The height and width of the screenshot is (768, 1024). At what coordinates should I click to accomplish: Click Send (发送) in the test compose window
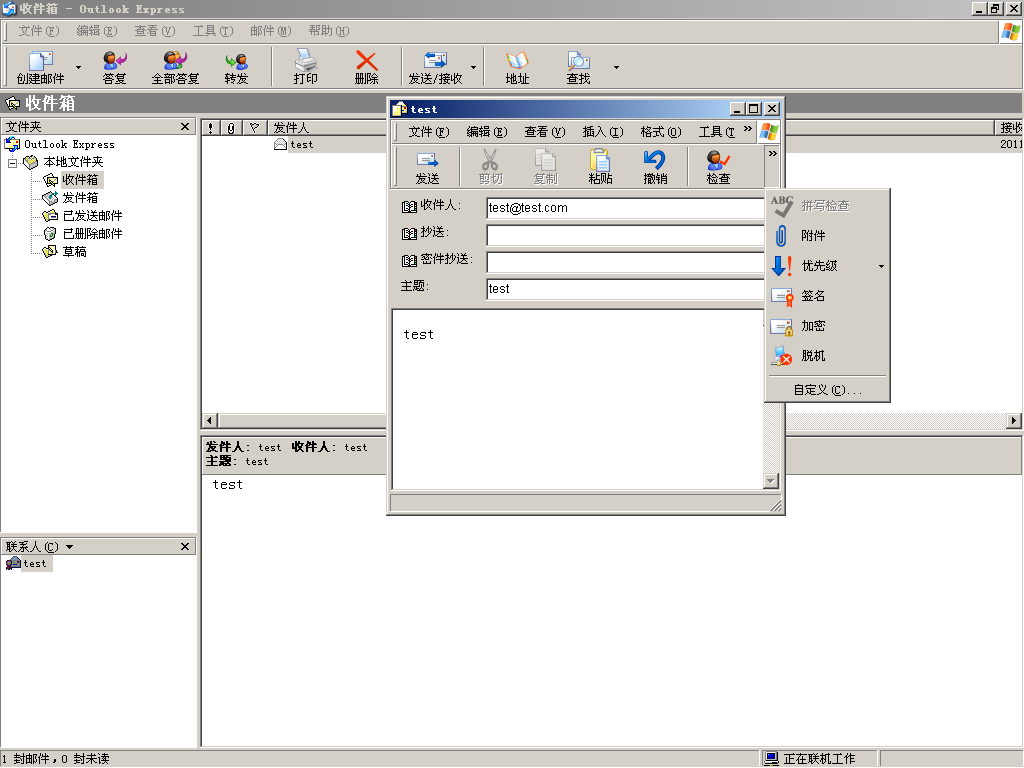click(x=427, y=167)
